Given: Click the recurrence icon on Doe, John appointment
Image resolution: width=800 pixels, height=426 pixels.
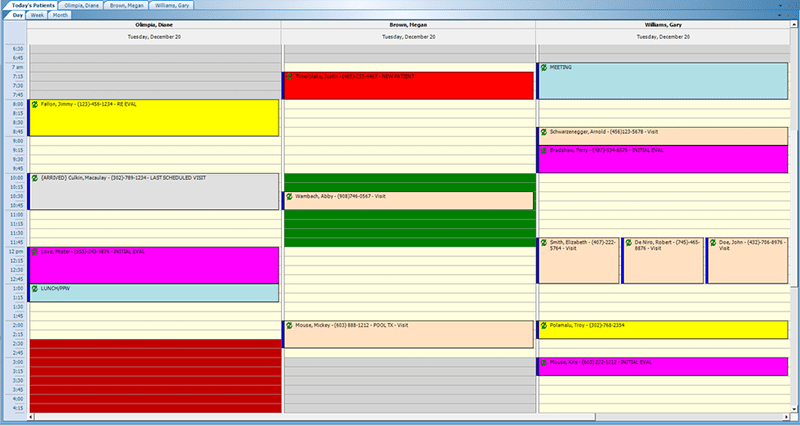Looking at the screenshot, I should tap(713, 243).
